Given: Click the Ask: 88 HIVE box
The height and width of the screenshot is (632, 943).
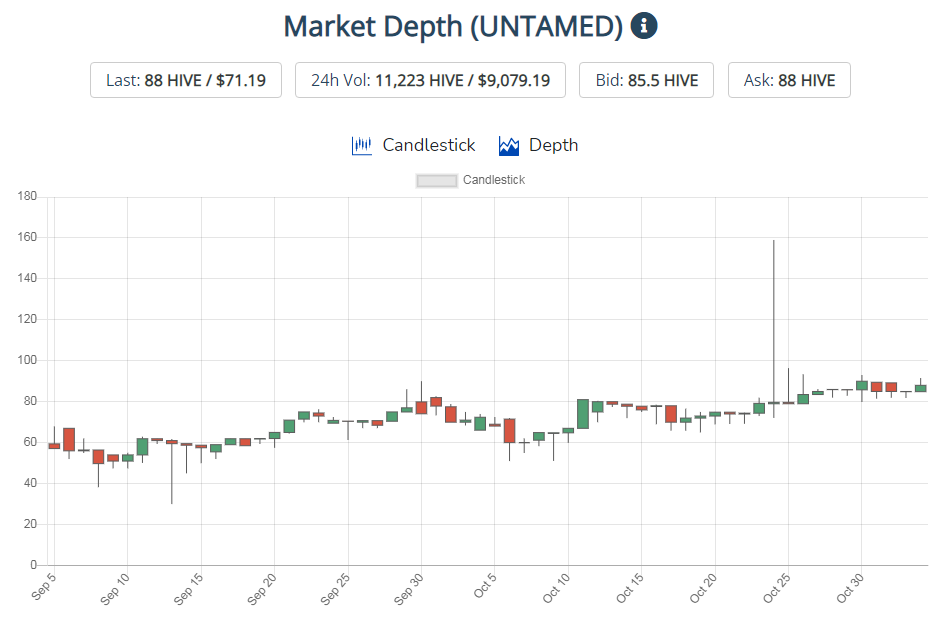Looking at the screenshot, I should click(x=789, y=80).
